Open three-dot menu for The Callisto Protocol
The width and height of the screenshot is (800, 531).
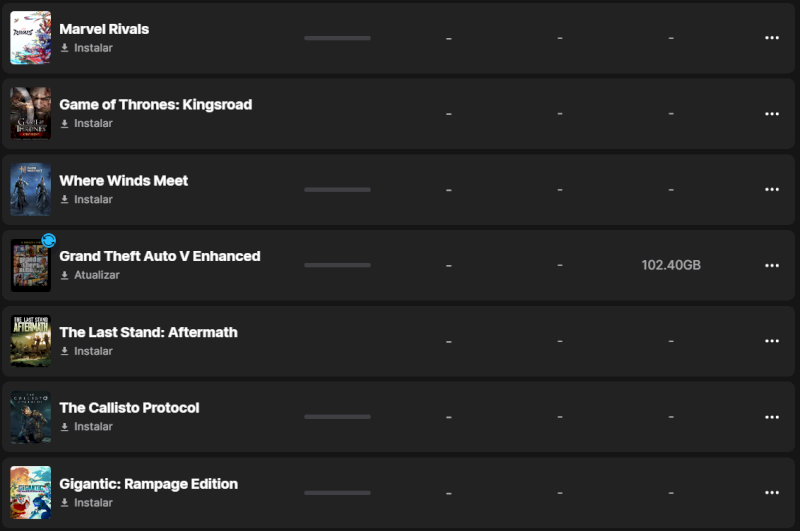[771, 417]
